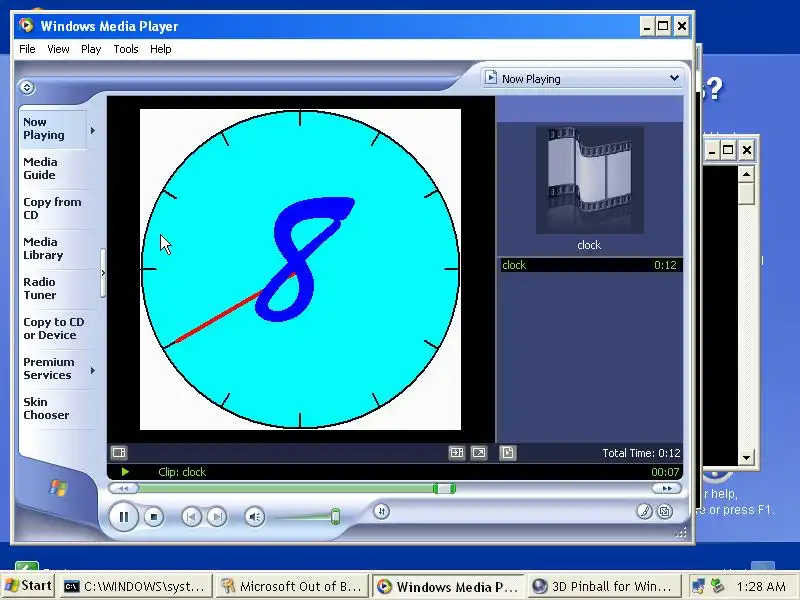
Task: Switch video to full screen icon
Action: 479,453
